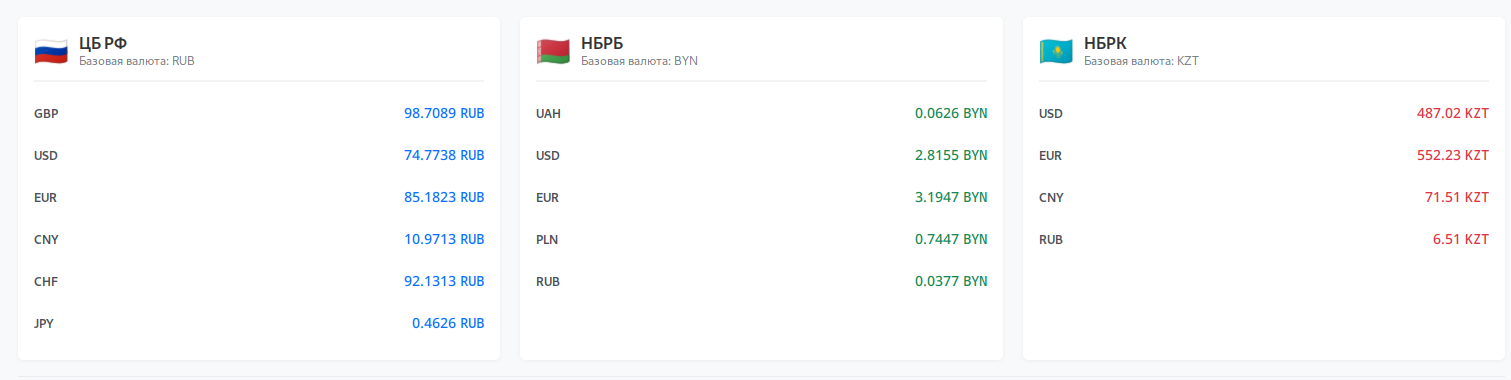1511x380 pixels.
Task: Click the Kazakhstan flag icon
Action: click(1056, 50)
